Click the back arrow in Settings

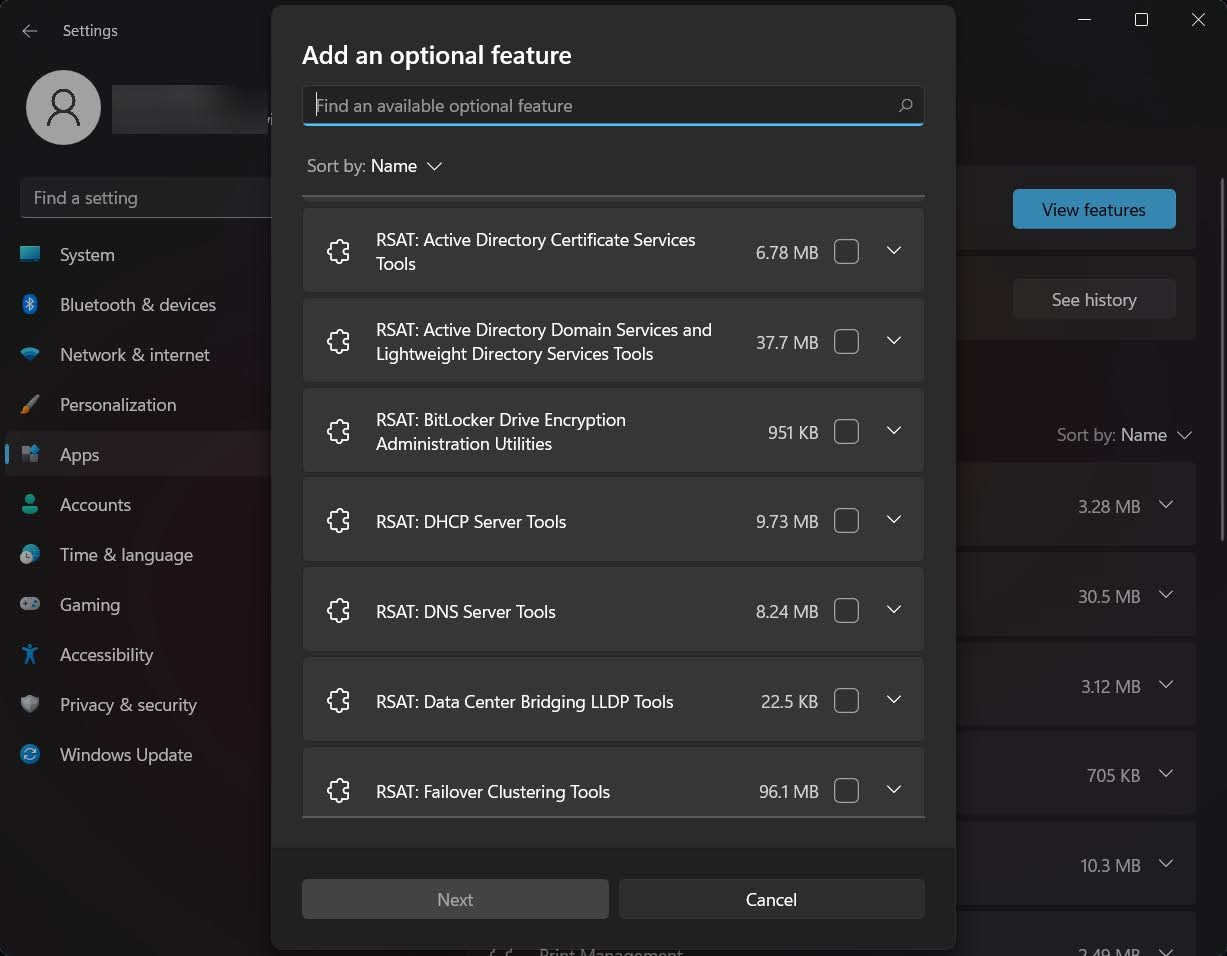[x=29, y=31]
